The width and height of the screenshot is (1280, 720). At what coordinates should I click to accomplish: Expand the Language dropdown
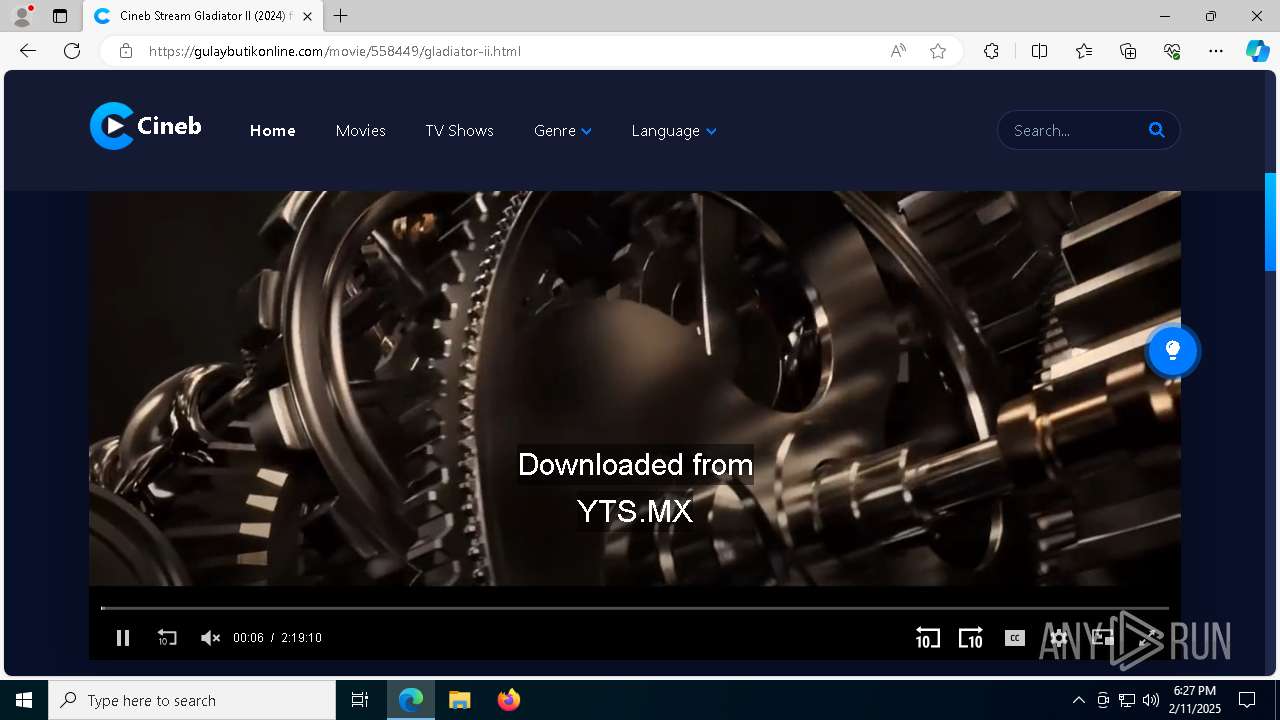tap(673, 131)
